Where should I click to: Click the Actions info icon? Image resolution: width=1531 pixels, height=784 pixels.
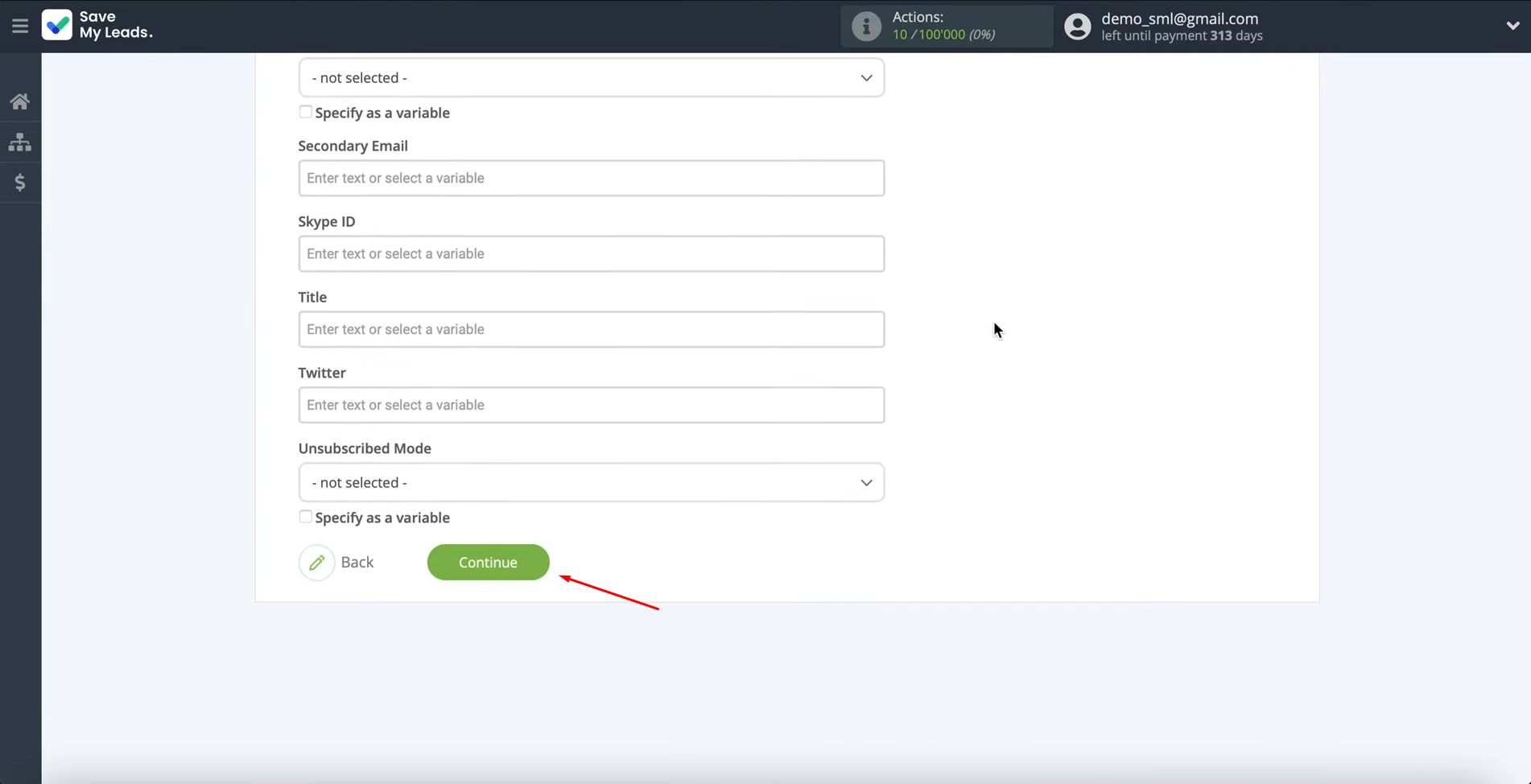(866, 27)
